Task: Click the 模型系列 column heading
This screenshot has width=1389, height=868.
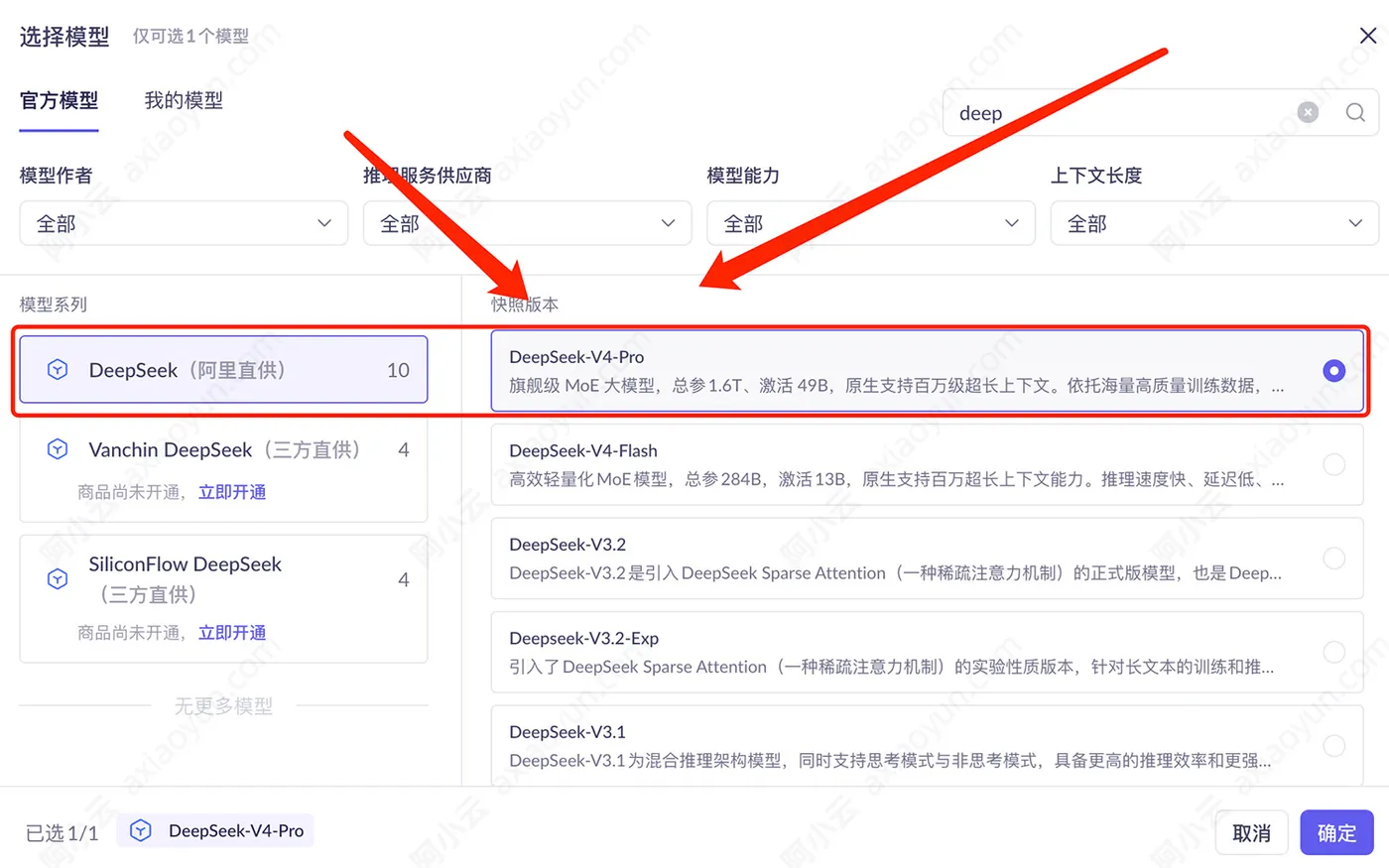Action: (54, 305)
